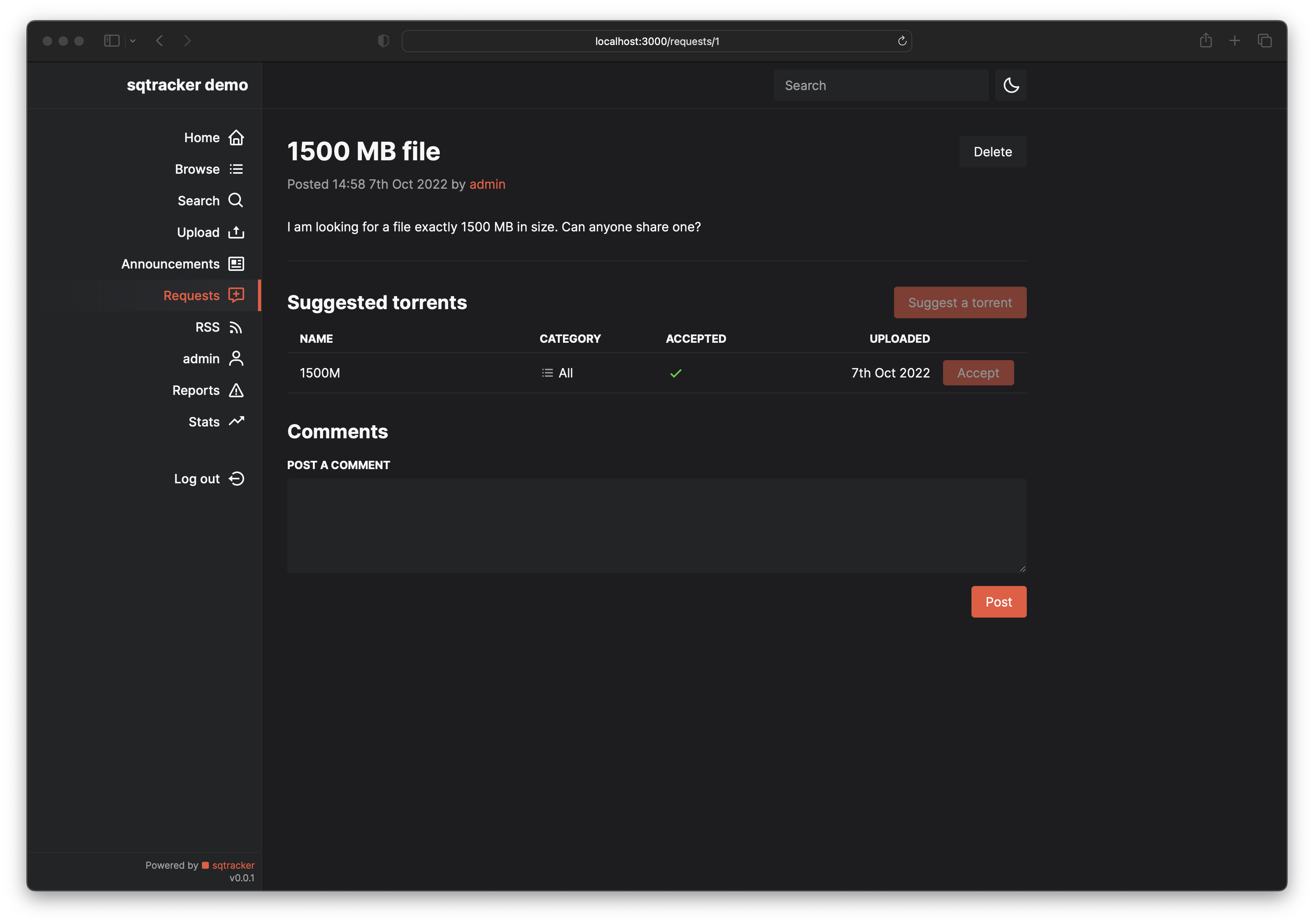Open Reports warning triangle icon
Screen dimensions: 1314x924
pyautogui.click(x=236, y=390)
